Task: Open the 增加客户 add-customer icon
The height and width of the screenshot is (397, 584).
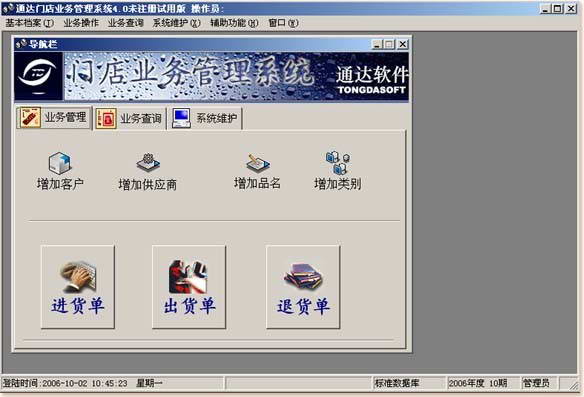Action: coord(60,171)
